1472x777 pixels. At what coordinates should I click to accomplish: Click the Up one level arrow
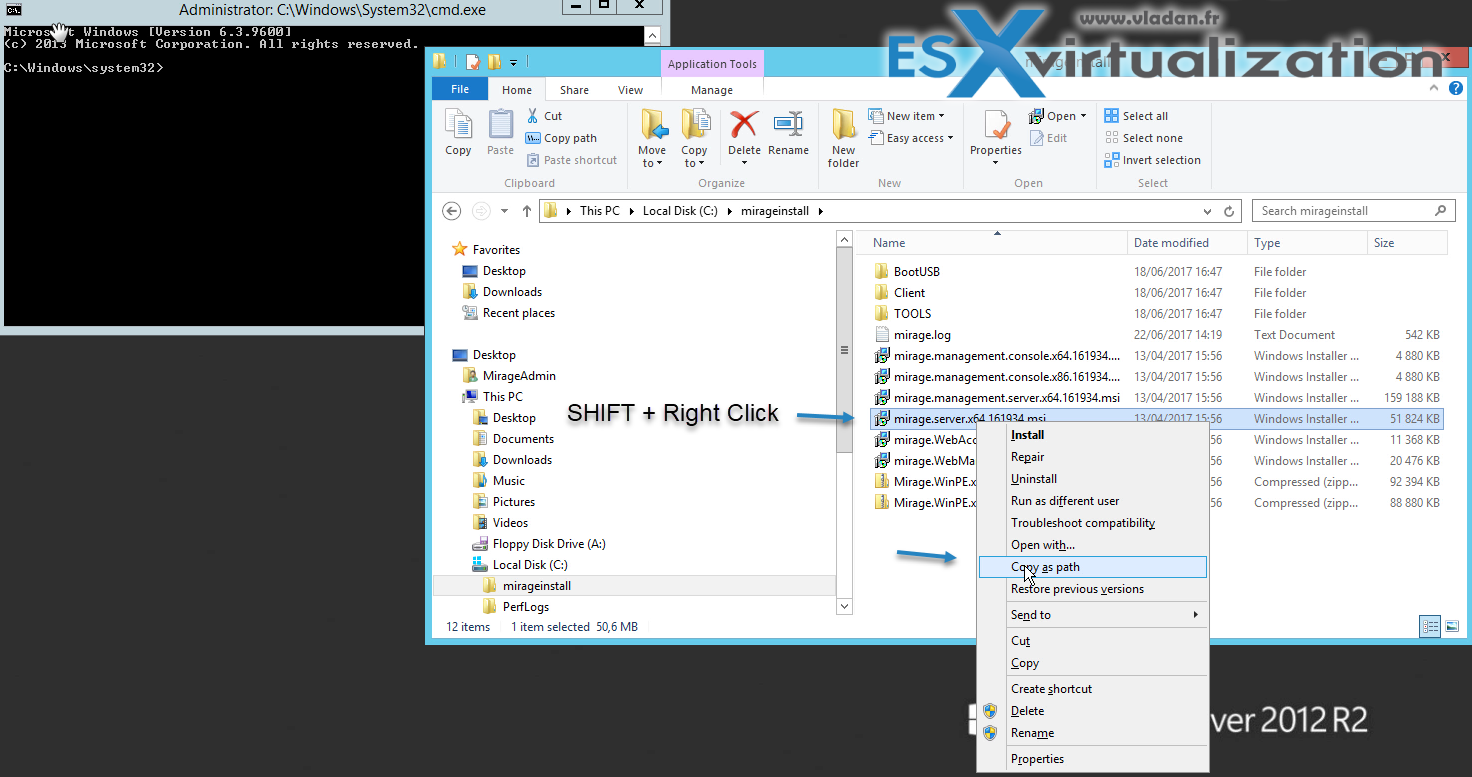[527, 211]
